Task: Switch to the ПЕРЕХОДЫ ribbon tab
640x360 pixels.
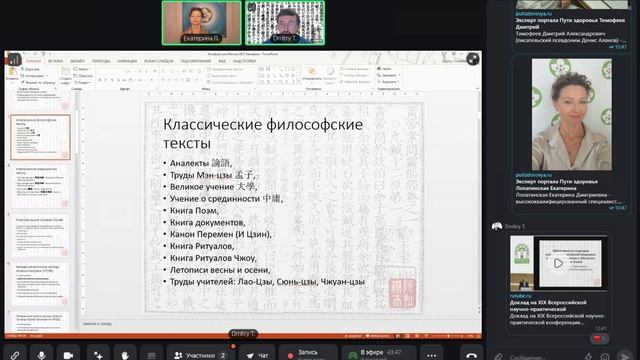Action: pos(101,61)
